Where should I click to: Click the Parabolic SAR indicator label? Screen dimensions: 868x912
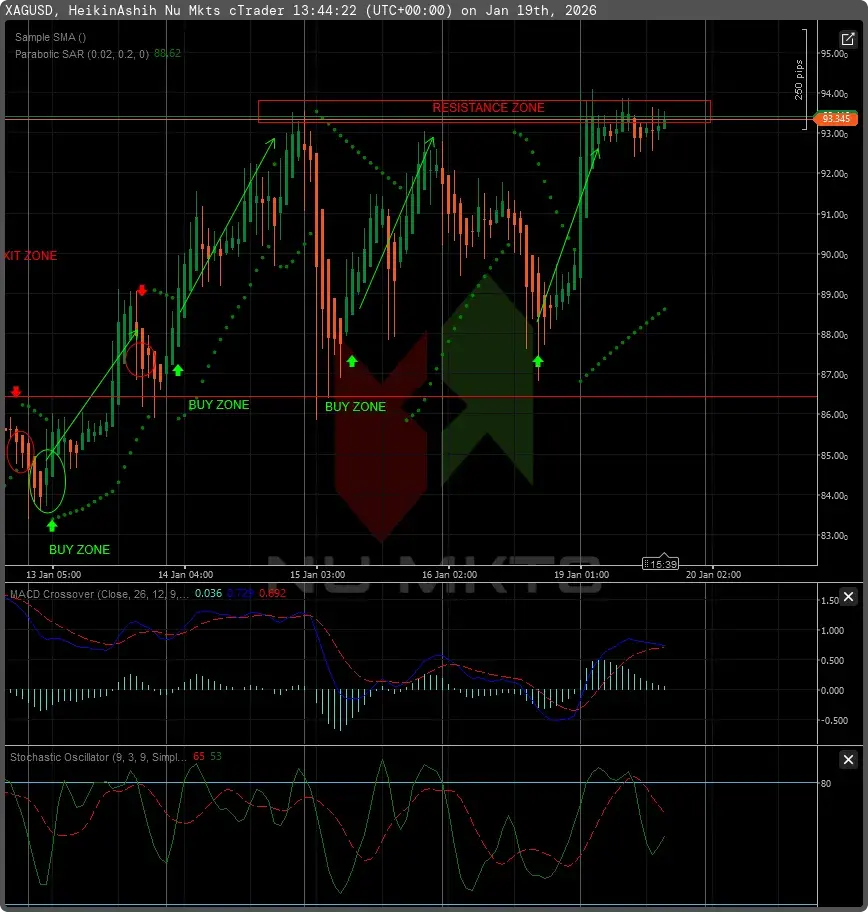coord(80,53)
